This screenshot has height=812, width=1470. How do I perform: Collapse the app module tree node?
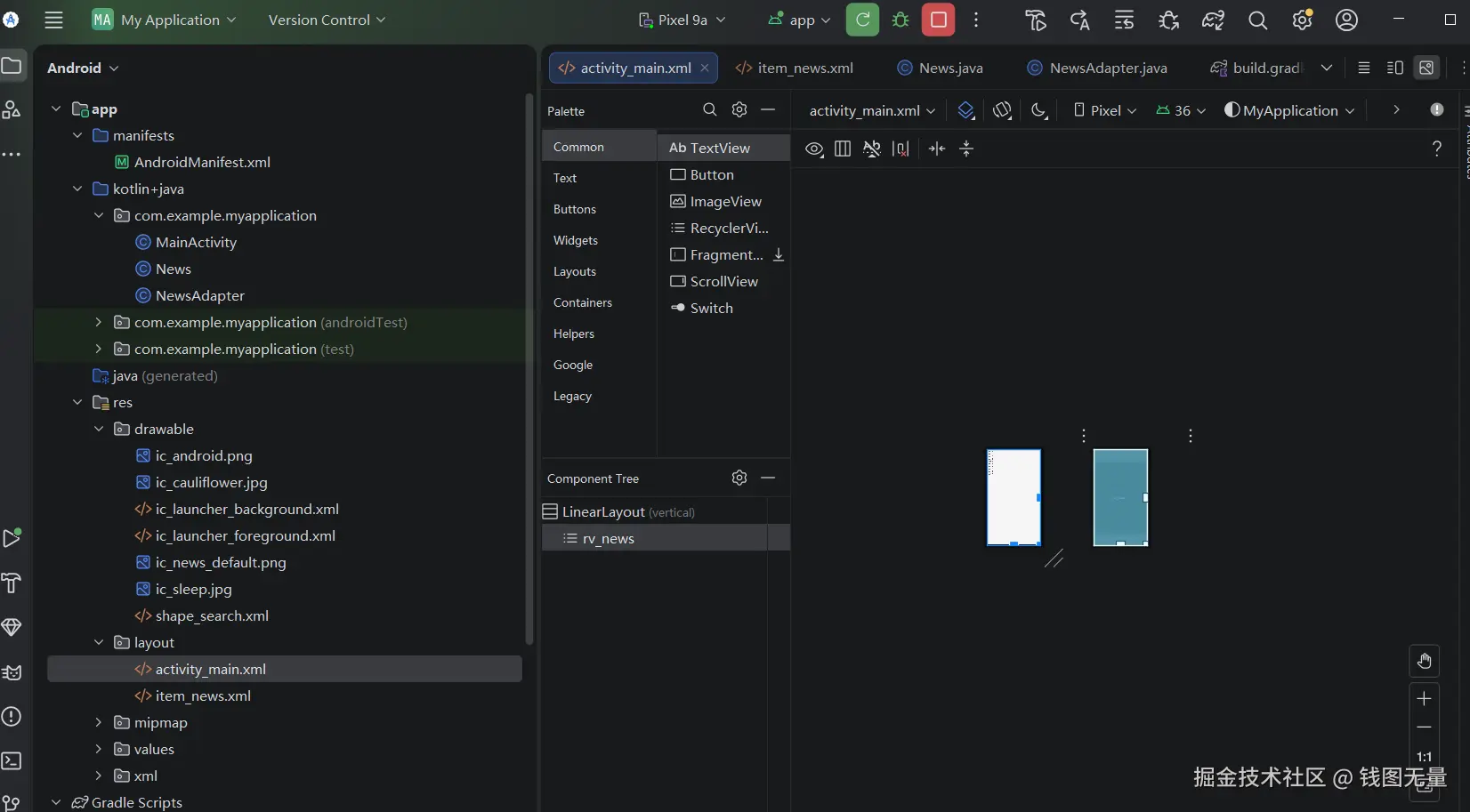[x=56, y=109]
